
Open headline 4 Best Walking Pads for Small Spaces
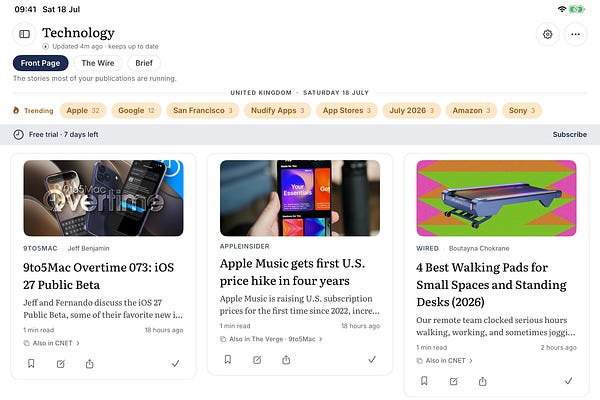(x=492, y=285)
